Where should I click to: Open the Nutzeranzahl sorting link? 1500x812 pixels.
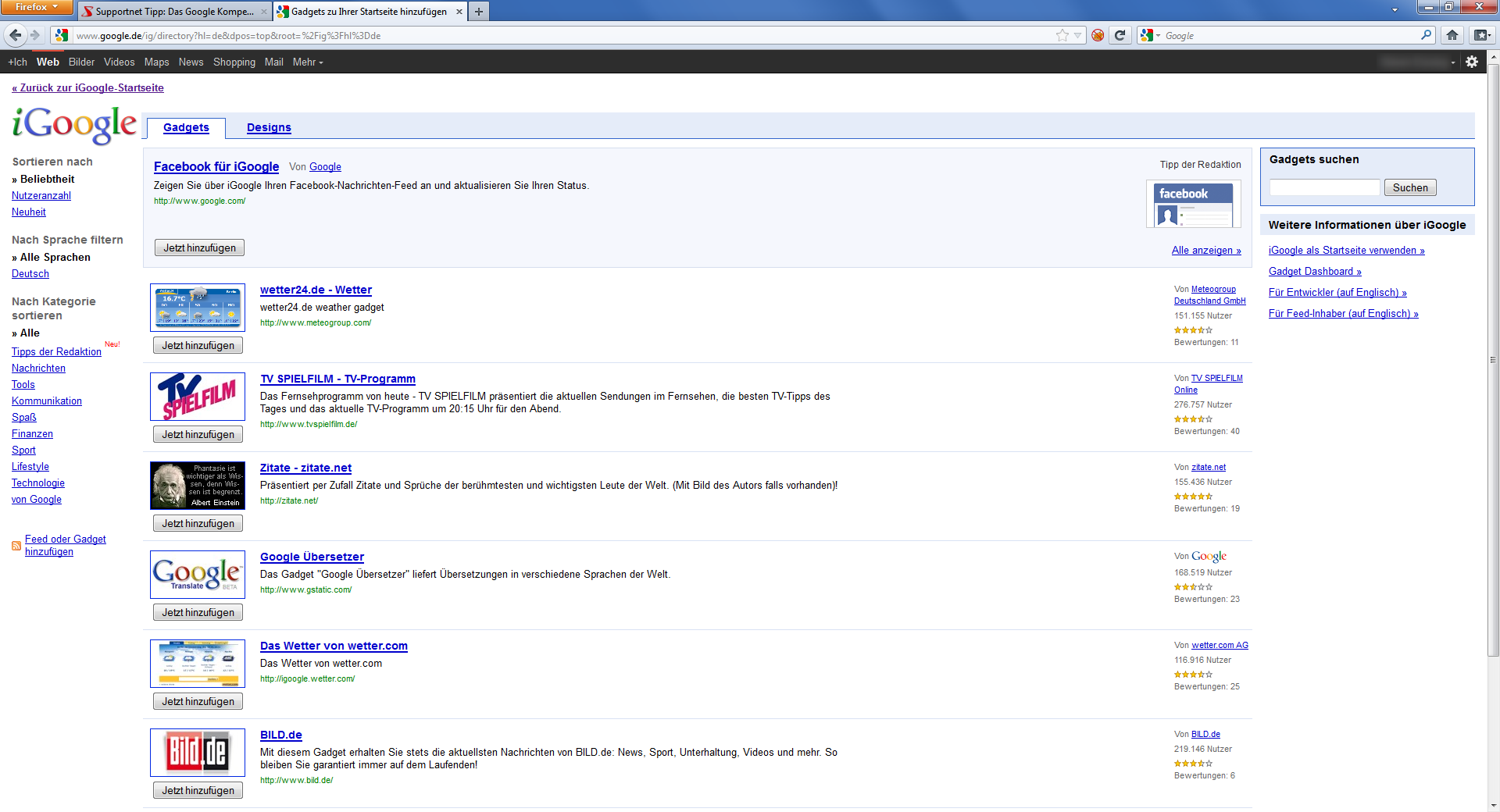coord(41,196)
